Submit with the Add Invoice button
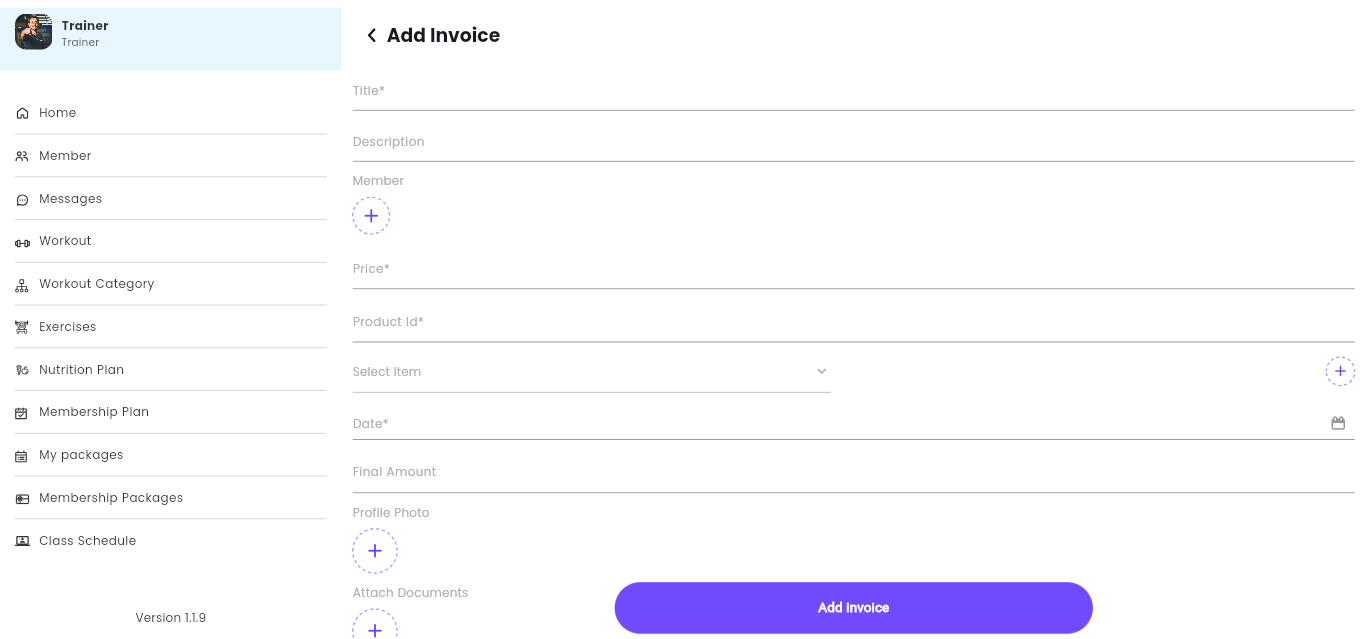 (853, 608)
